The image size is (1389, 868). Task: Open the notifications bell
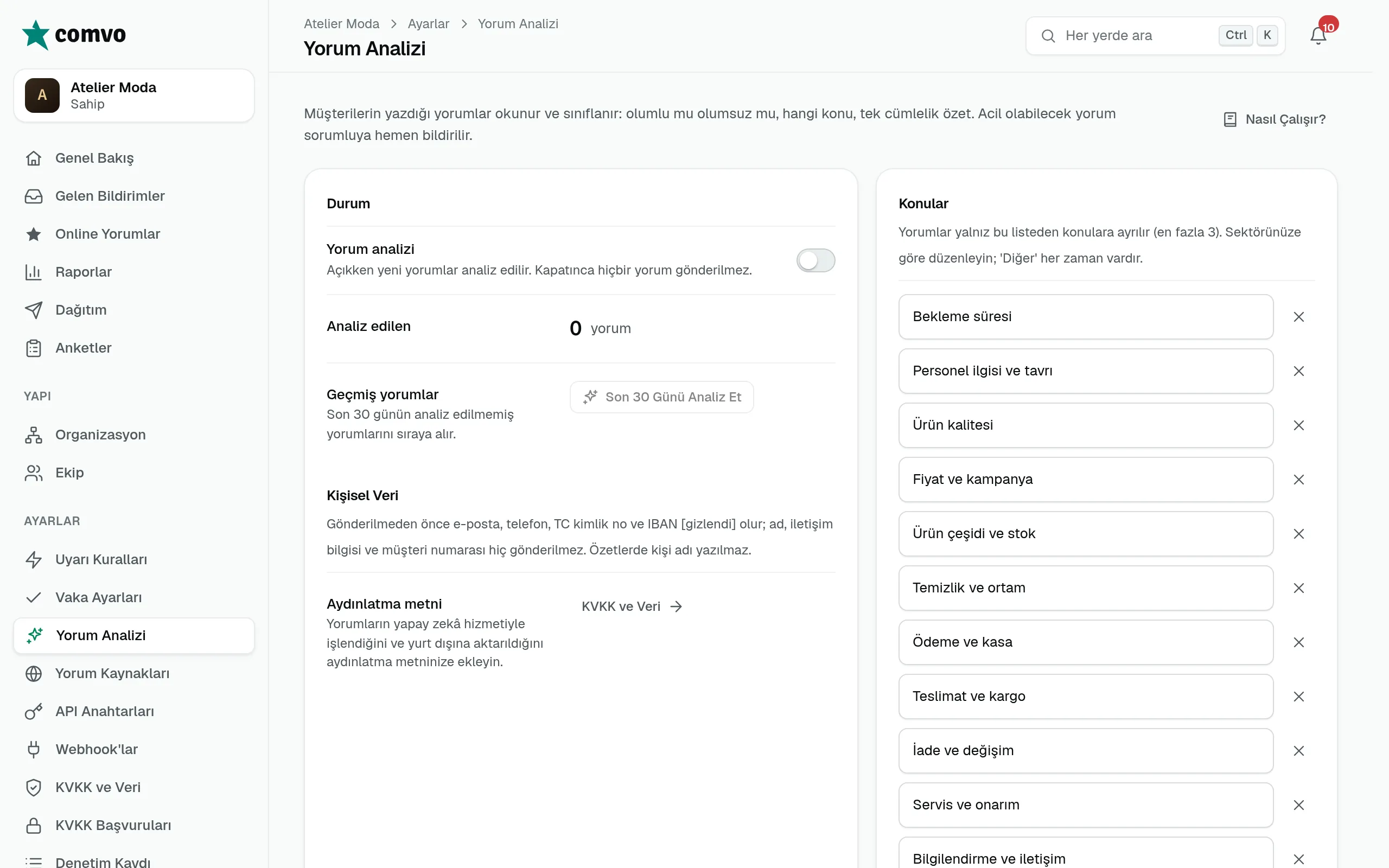[x=1318, y=36]
